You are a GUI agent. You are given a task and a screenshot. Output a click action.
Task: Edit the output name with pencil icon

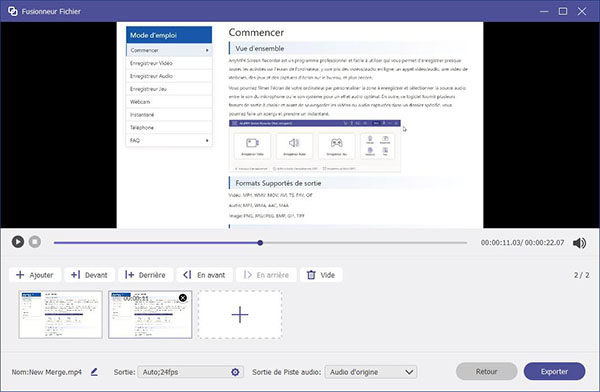click(x=94, y=372)
